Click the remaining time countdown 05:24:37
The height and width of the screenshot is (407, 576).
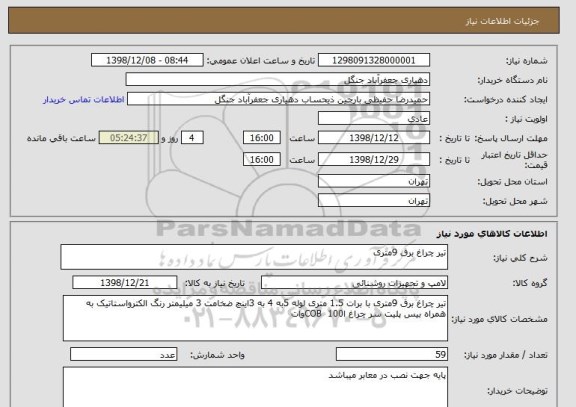129,138
